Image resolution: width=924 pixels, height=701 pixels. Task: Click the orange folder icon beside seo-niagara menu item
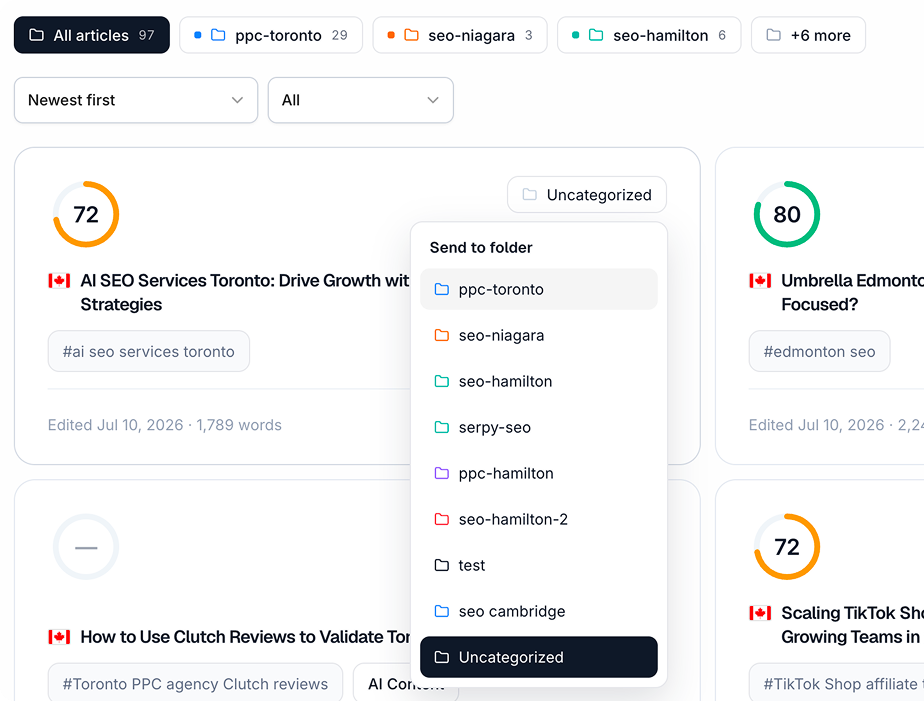(441, 335)
